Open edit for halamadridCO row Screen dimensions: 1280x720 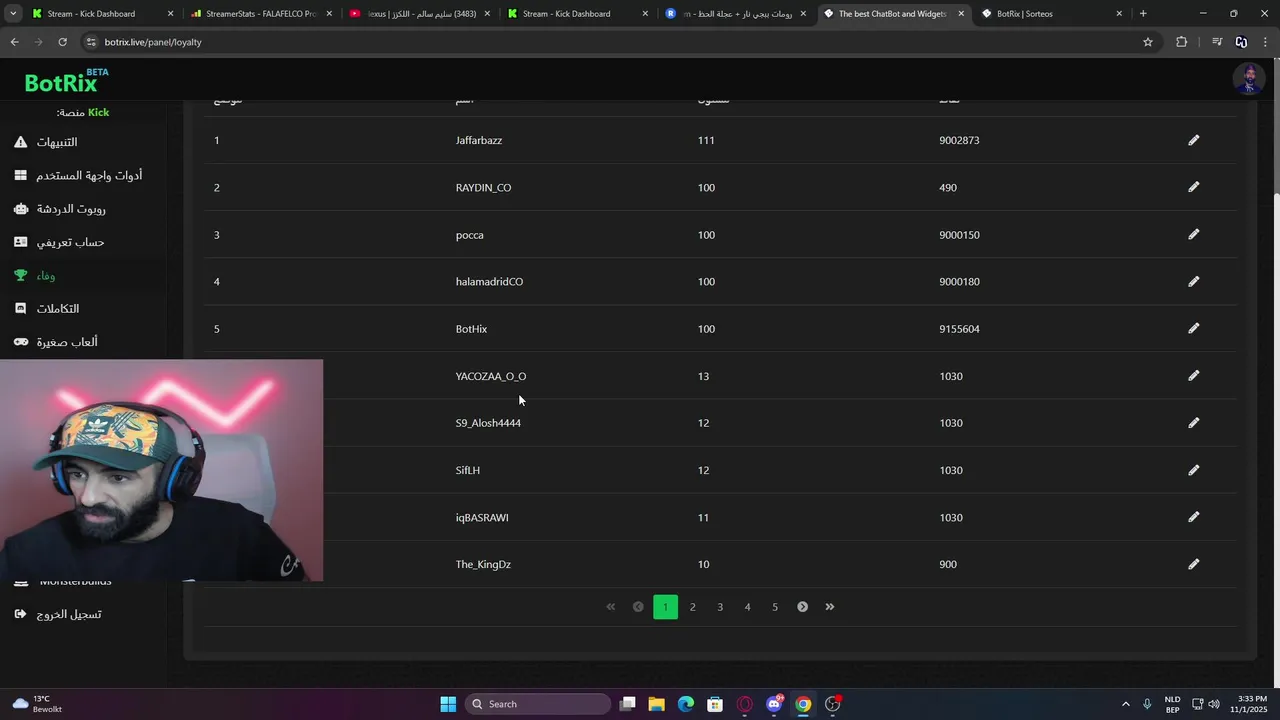[1193, 281]
